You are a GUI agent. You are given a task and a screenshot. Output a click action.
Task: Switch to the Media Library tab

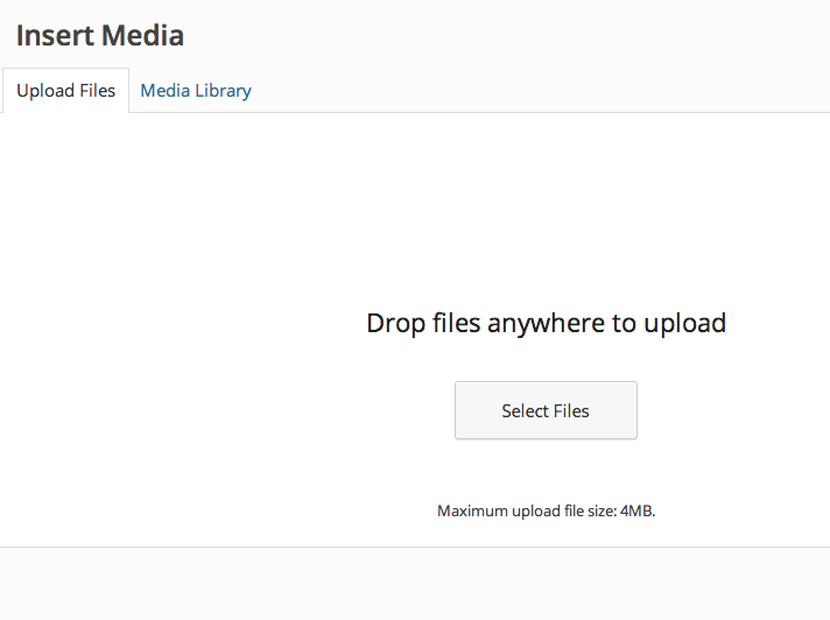[195, 91]
